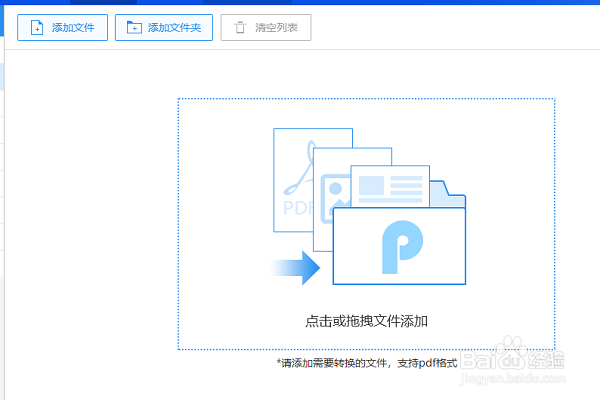Viewport: 600px width, 400px height.
Task: Click the dotted drop zone to add files
Action: (x=366, y=224)
